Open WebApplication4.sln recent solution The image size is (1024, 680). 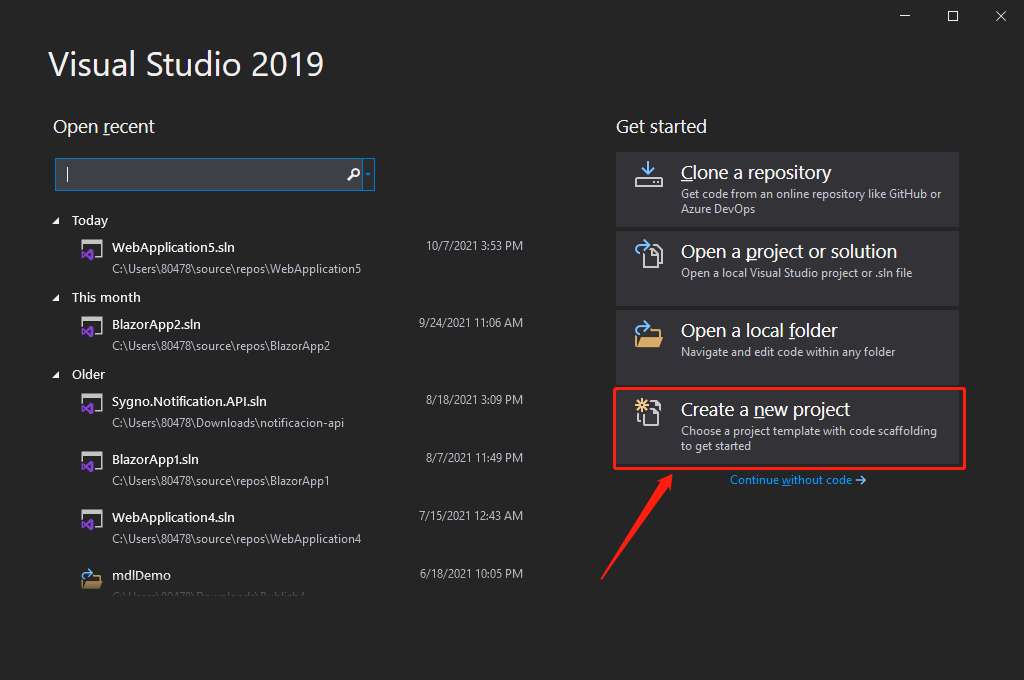pos(173,517)
